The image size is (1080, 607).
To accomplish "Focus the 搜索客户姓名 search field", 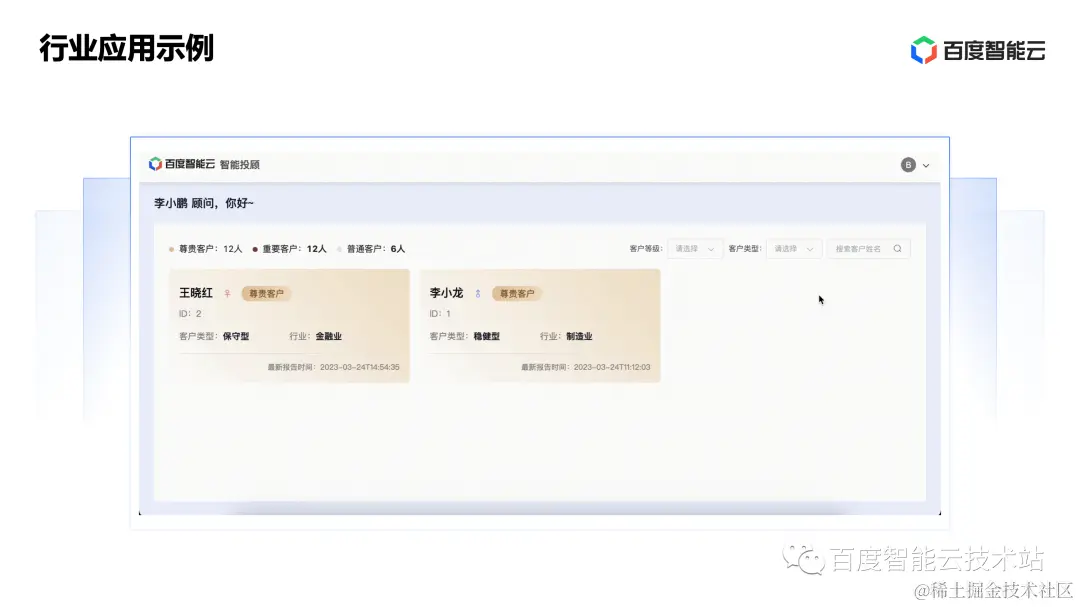I will pos(868,249).
